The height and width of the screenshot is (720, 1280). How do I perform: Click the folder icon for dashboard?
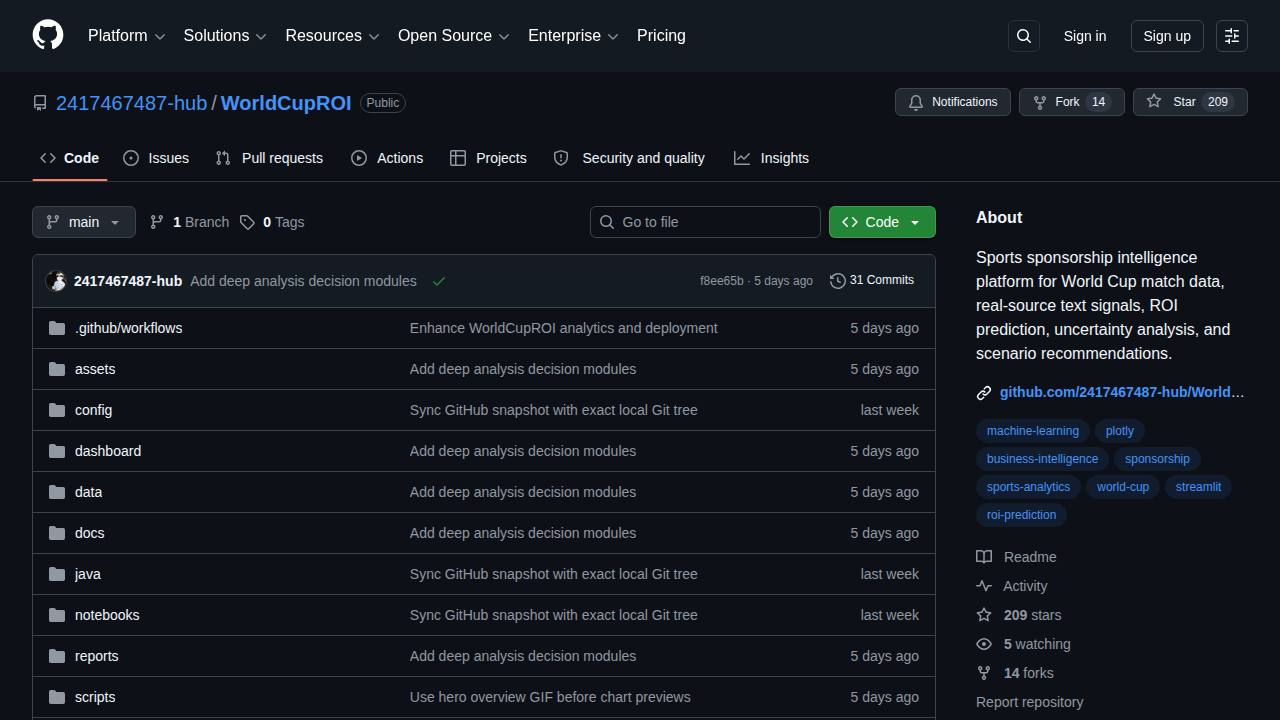point(57,451)
